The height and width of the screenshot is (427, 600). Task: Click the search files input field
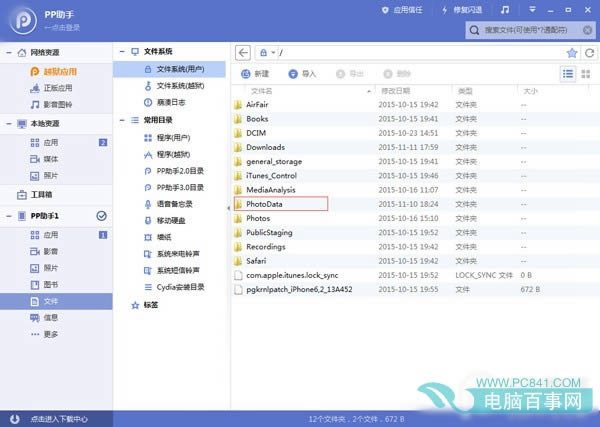[530, 30]
